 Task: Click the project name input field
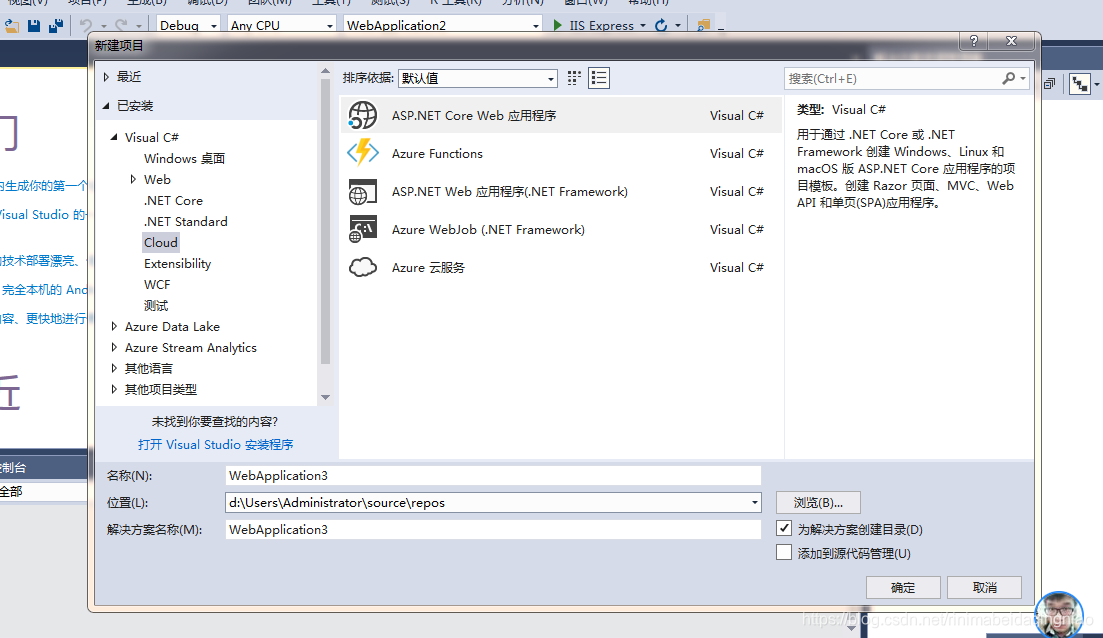tap(493, 476)
